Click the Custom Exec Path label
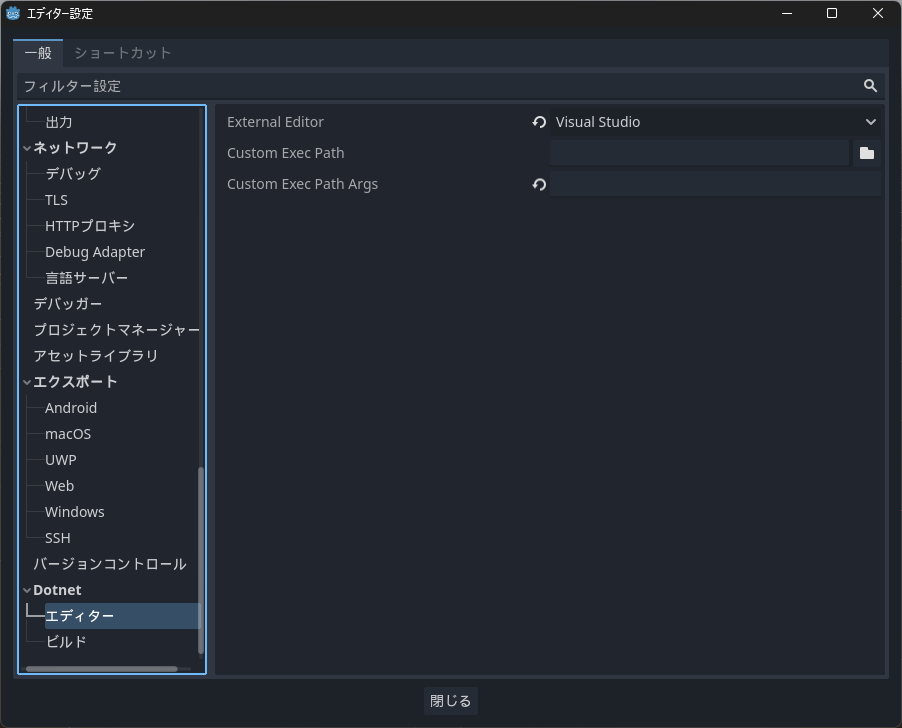 [x=285, y=153]
